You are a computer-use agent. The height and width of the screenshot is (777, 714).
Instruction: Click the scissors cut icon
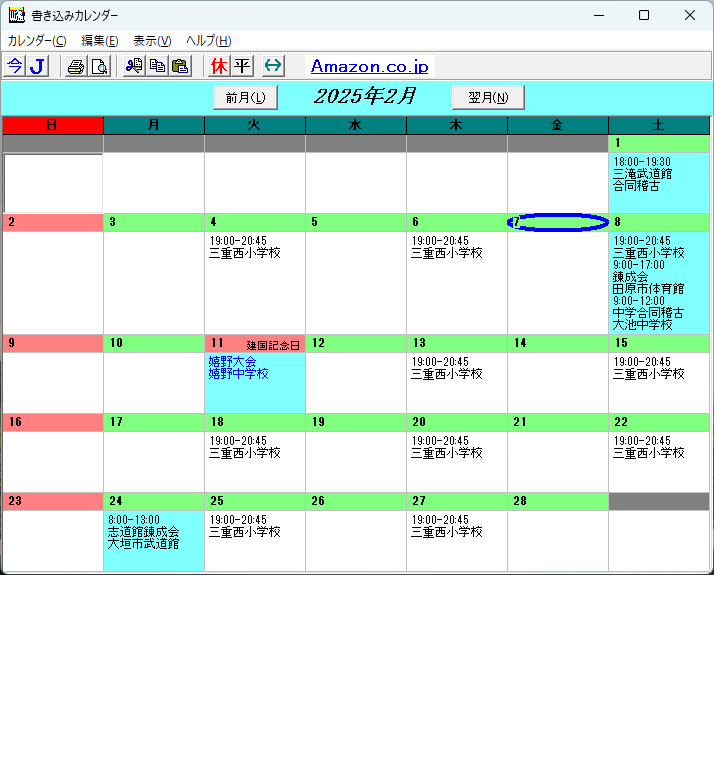click(134, 66)
